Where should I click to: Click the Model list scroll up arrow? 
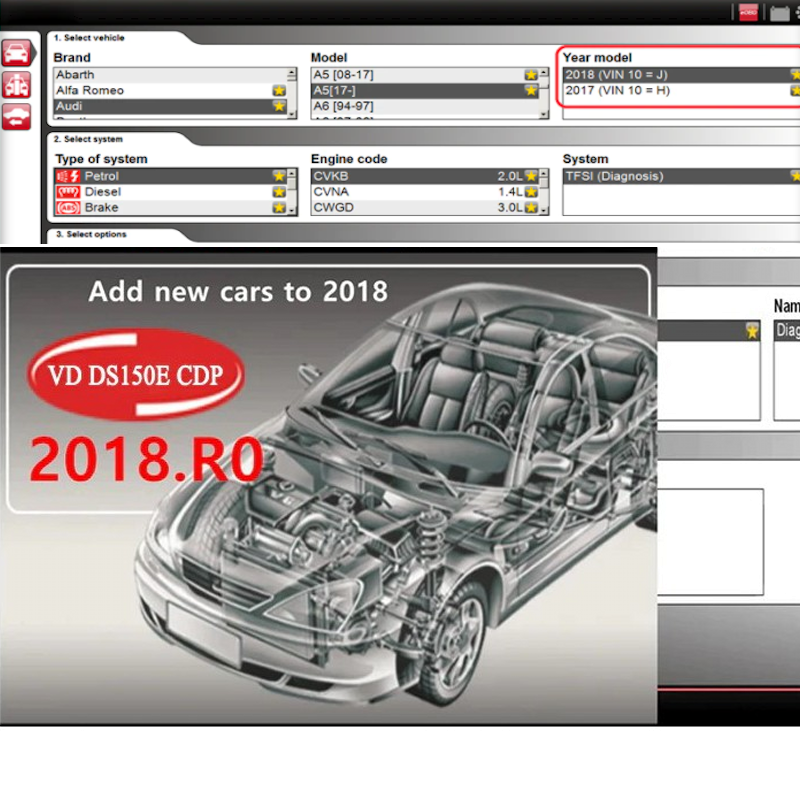(544, 73)
